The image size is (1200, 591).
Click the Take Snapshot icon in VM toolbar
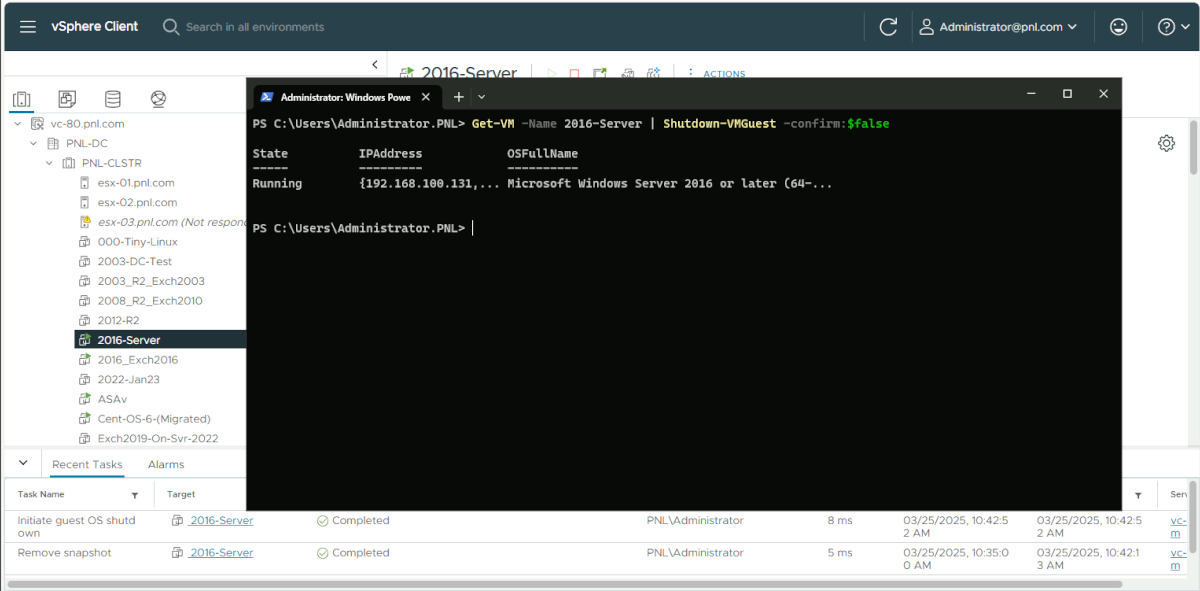[x=654, y=73]
